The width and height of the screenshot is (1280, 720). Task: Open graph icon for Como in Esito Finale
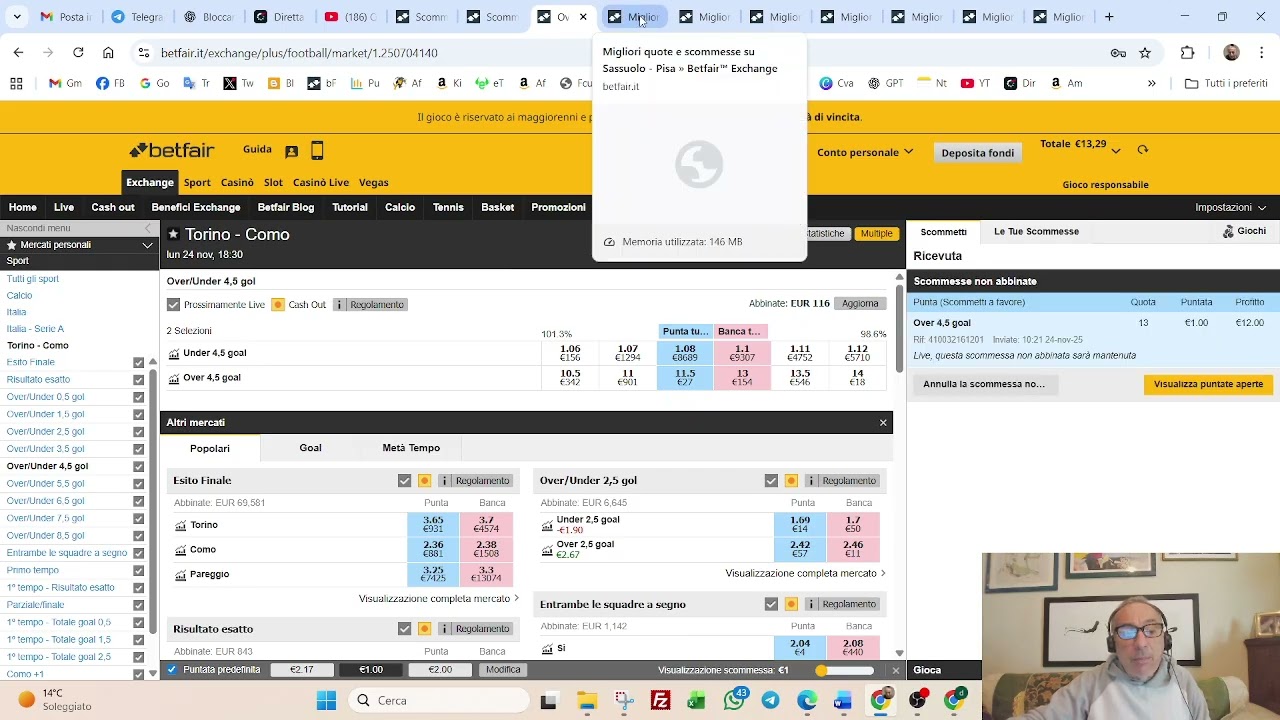[x=181, y=550]
